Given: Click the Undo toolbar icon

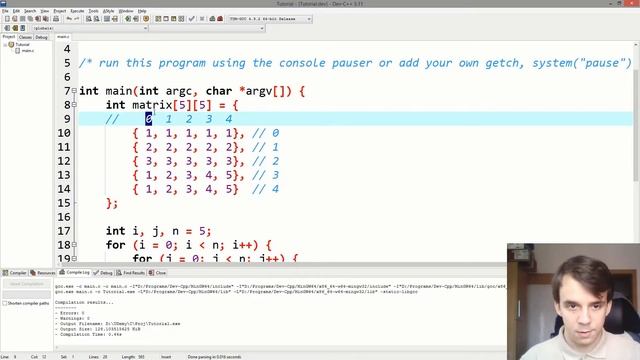Looking at the screenshot, I should coord(69,19).
